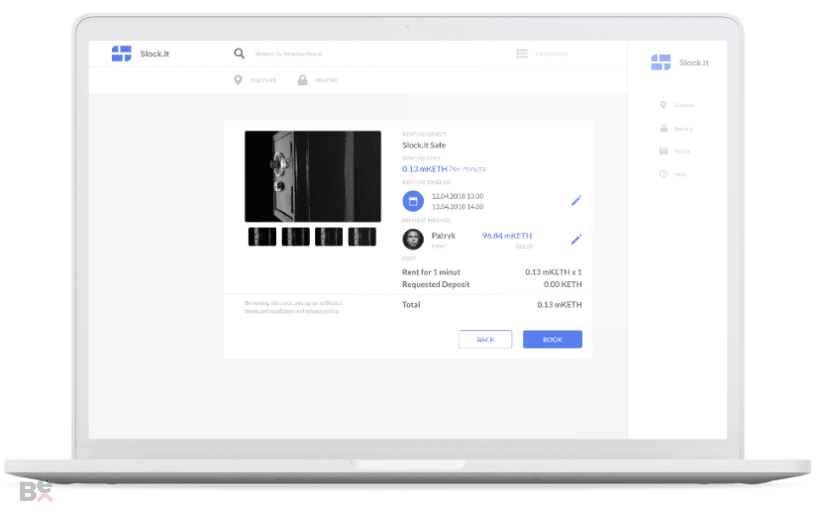
Task: Click the 'Slock.it Safe' title
Action: (x=424, y=145)
